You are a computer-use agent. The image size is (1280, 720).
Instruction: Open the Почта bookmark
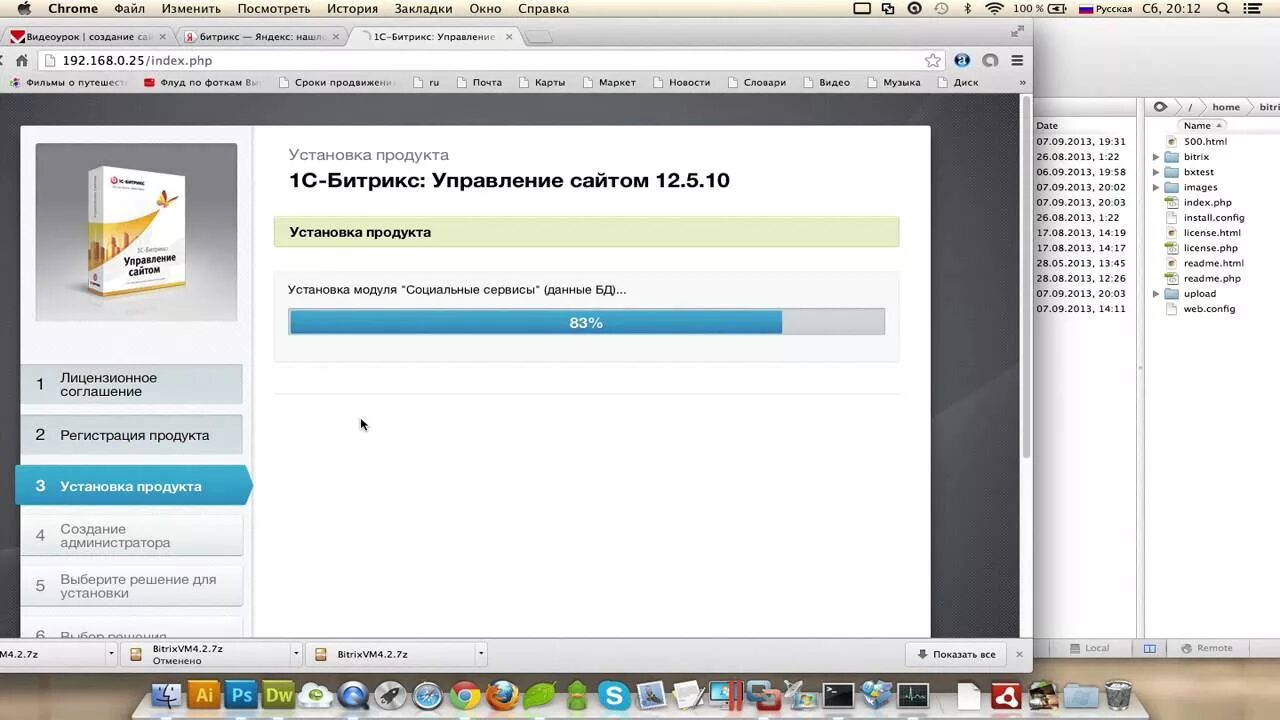tap(479, 82)
